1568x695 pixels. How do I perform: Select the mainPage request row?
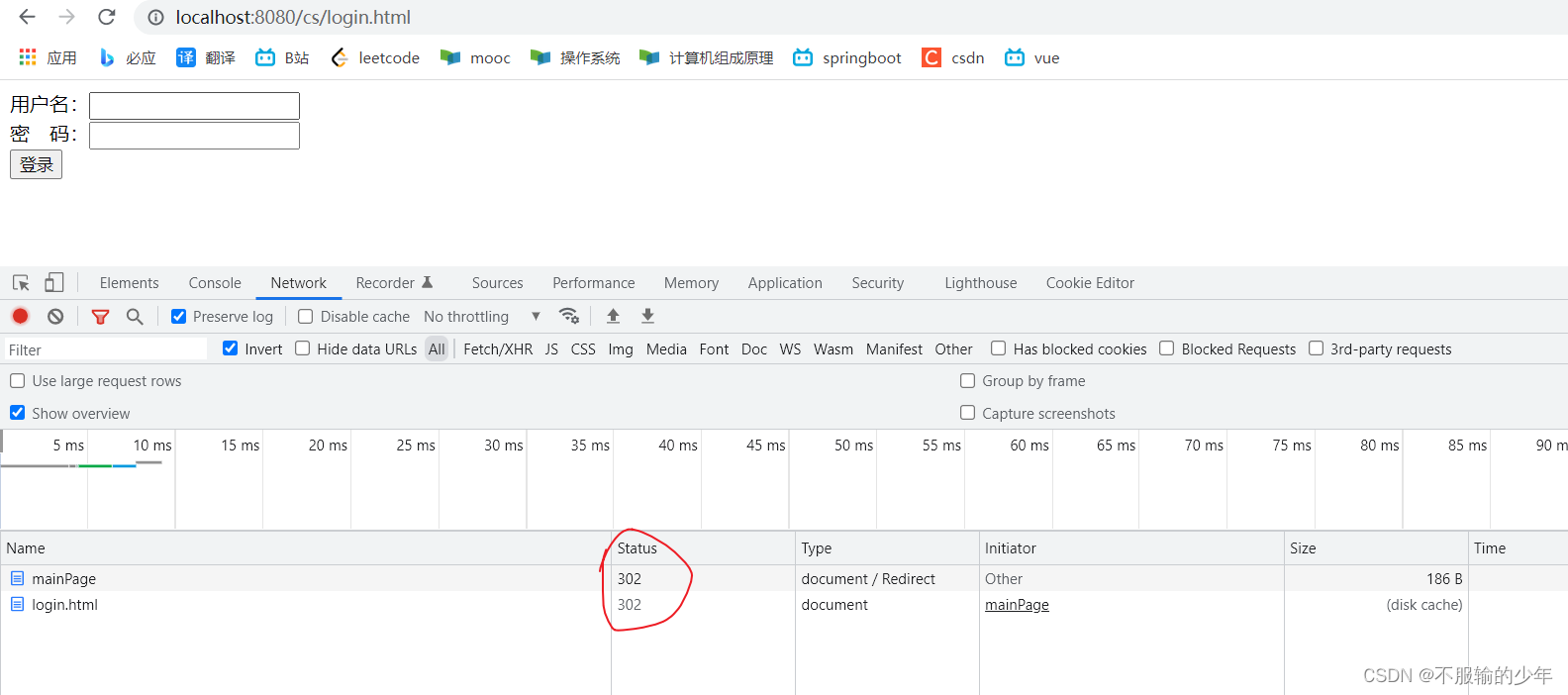[784, 578]
